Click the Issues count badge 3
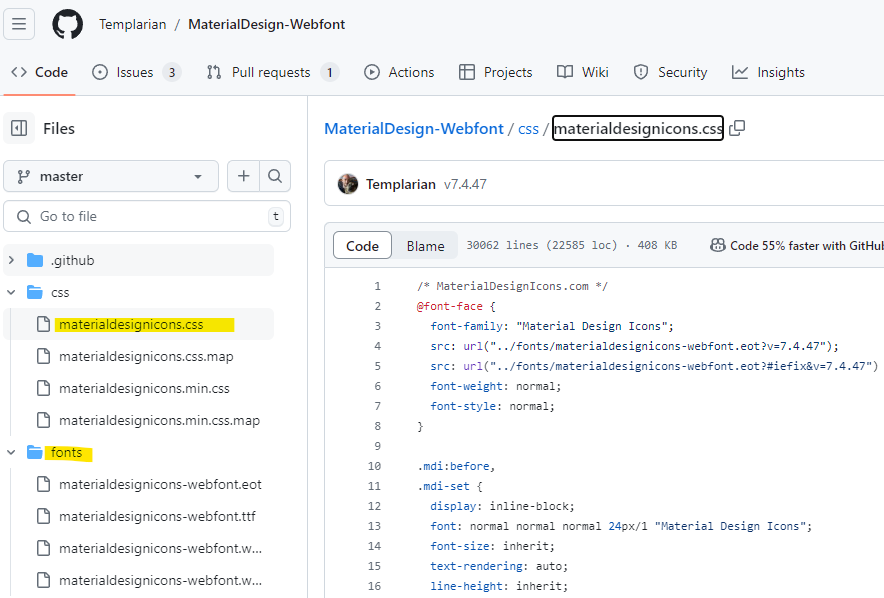The image size is (884, 598). click(172, 72)
